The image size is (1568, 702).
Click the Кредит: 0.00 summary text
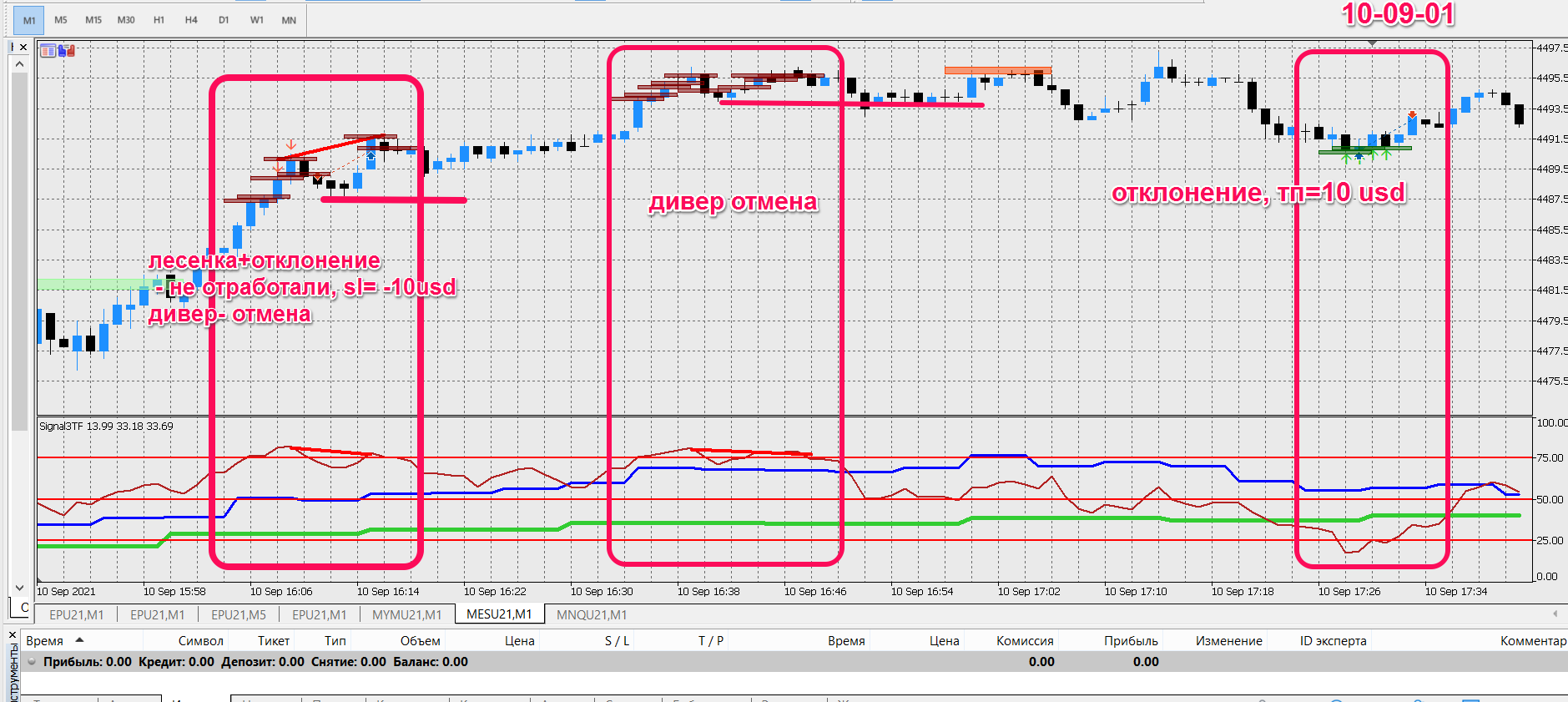pos(177,661)
